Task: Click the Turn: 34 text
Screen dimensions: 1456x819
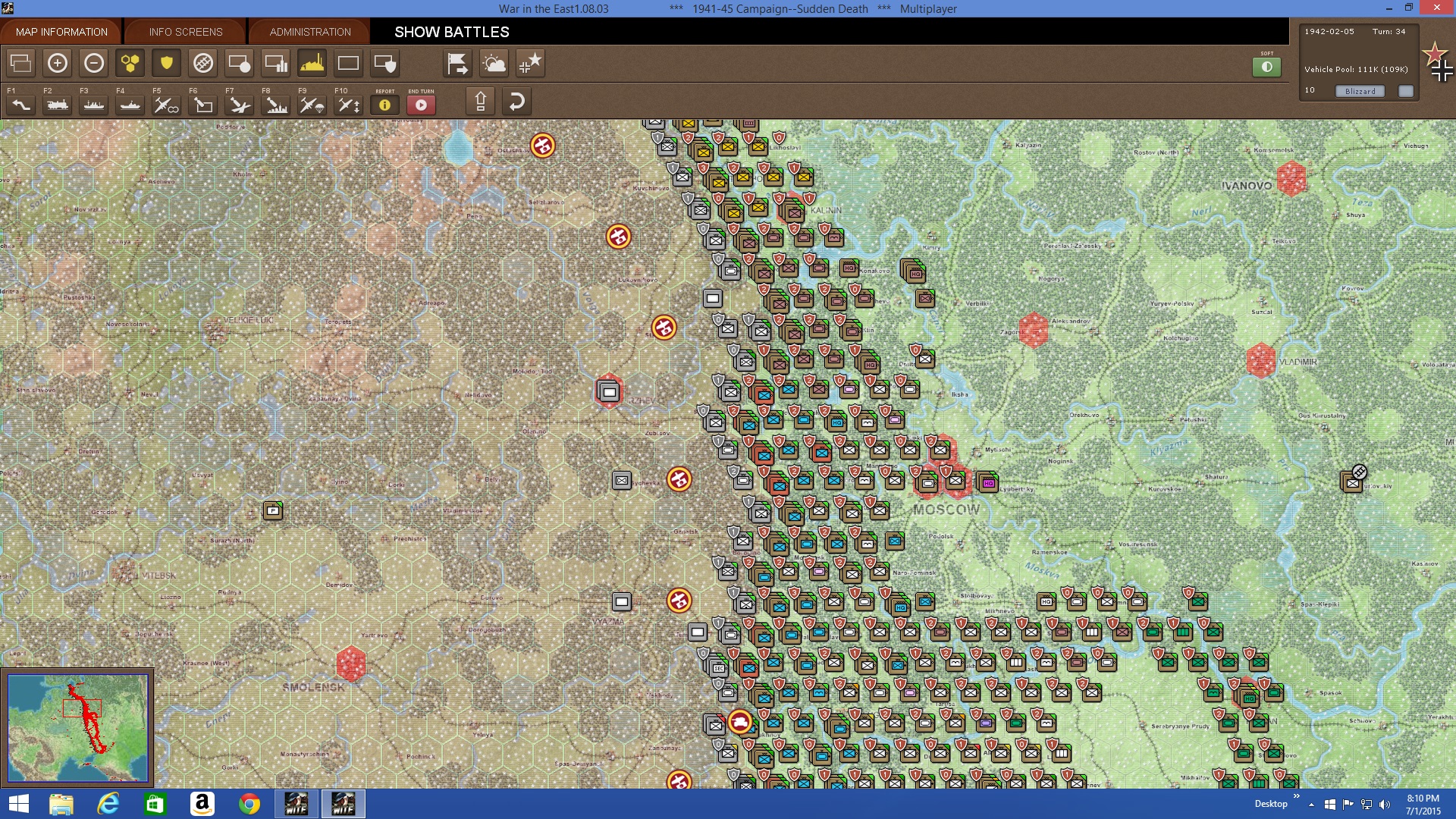Action: (1389, 32)
